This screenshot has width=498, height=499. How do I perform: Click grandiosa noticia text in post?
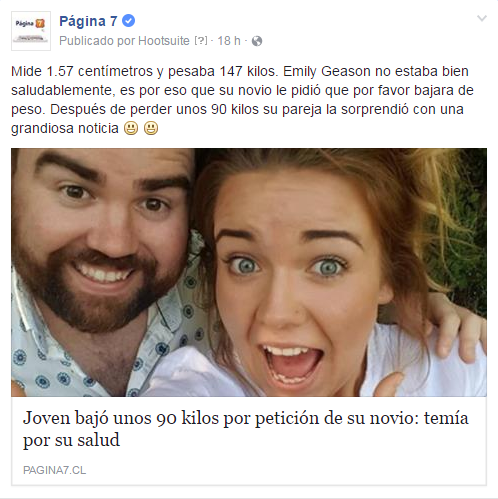click(x=65, y=128)
